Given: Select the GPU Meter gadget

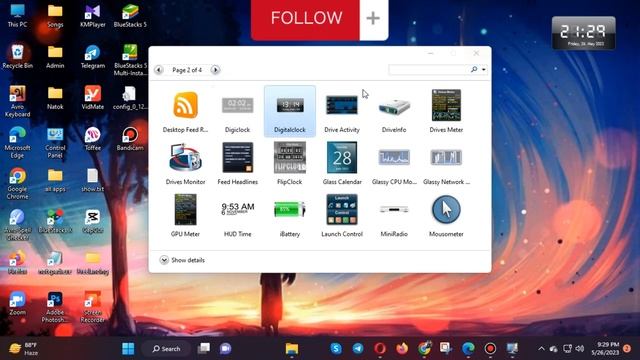Looking at the screenshot, I should pos(185,216).
